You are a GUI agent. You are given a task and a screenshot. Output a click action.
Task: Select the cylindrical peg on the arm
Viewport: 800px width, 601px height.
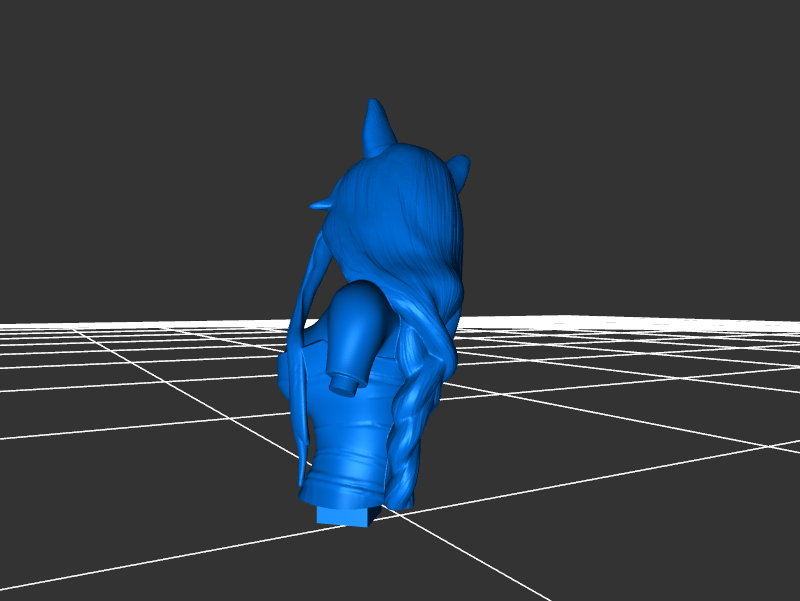click(x=344, y=382)
